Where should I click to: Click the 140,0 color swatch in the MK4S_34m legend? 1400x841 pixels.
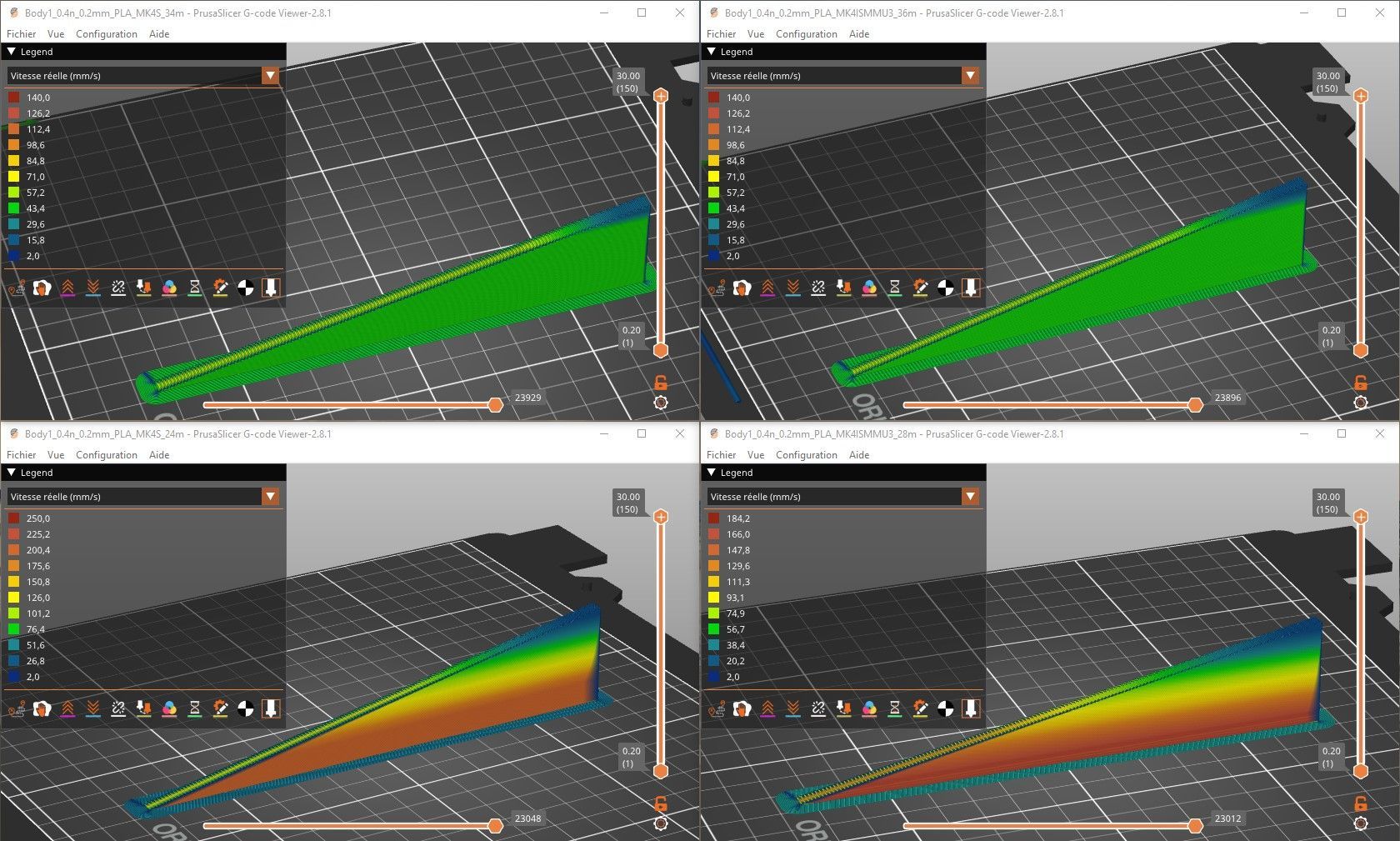14,98
